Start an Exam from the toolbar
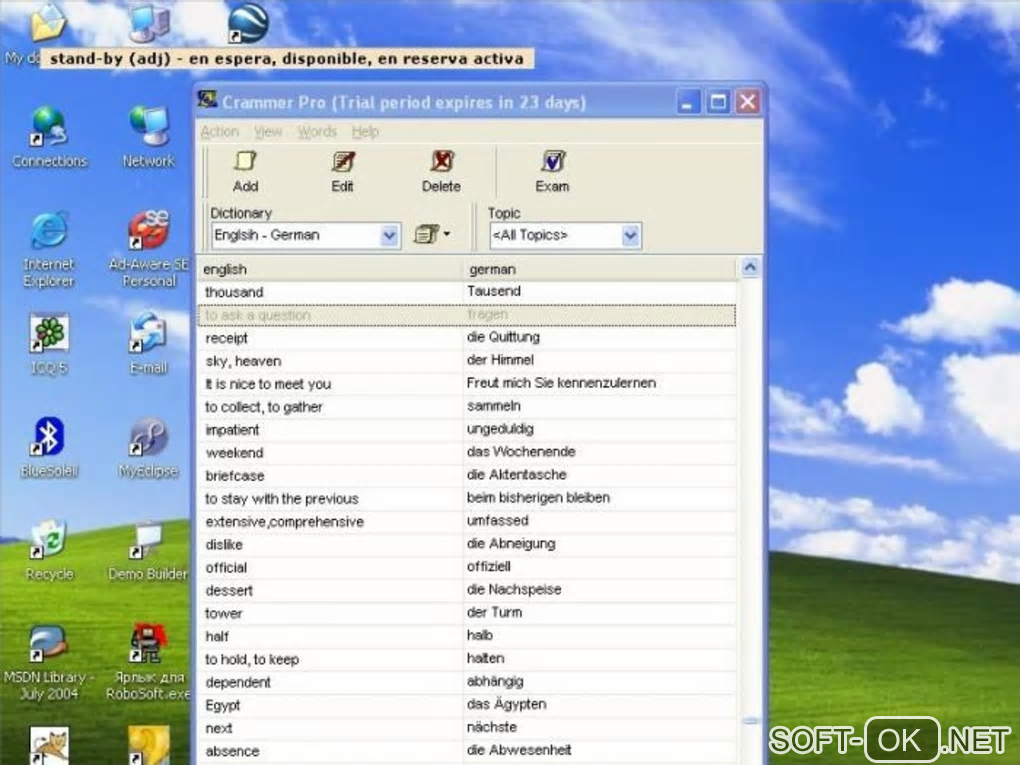 click(x=552, y=171)
